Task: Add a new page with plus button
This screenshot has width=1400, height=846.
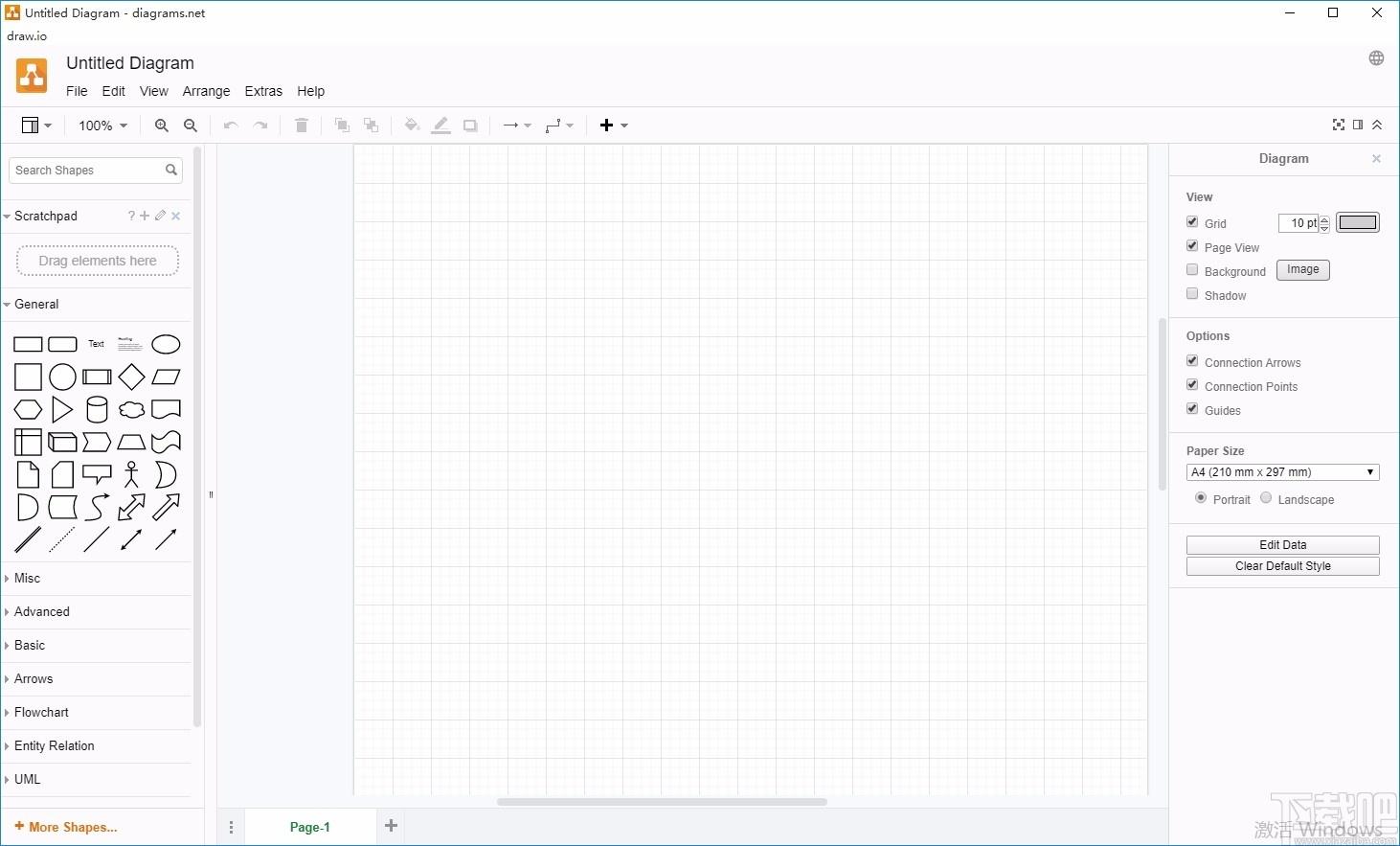Action: (391, 826)
